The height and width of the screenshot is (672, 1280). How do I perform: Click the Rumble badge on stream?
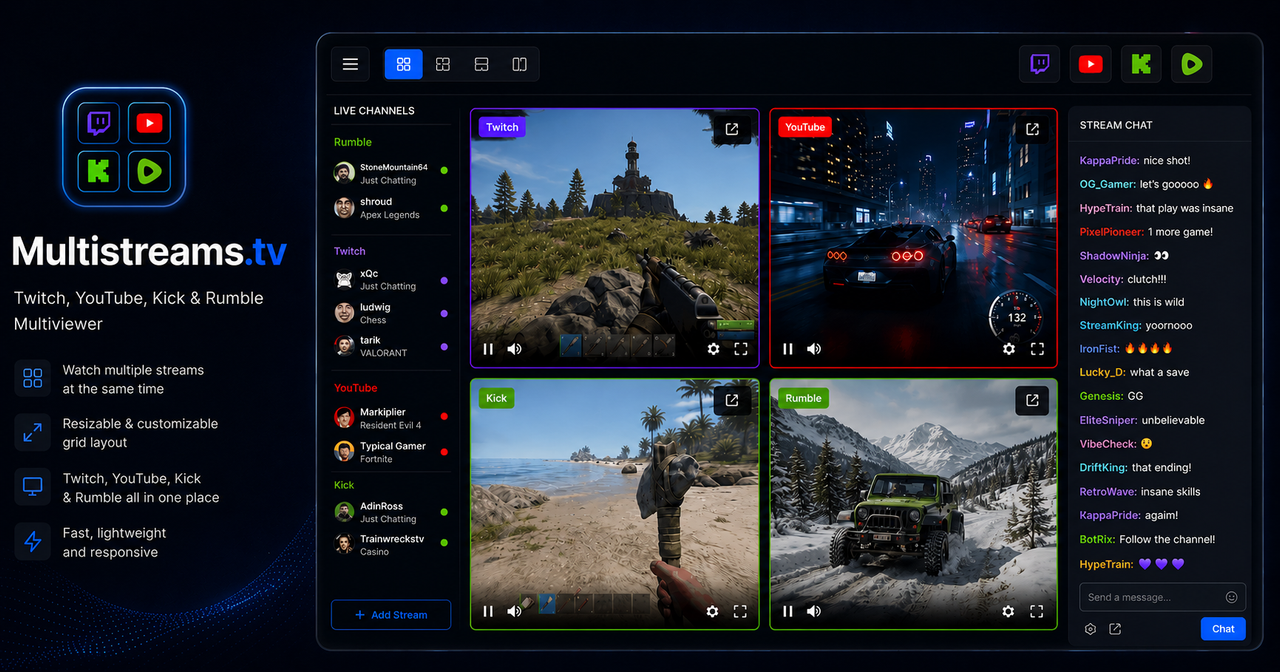click(x=803, y=398)
